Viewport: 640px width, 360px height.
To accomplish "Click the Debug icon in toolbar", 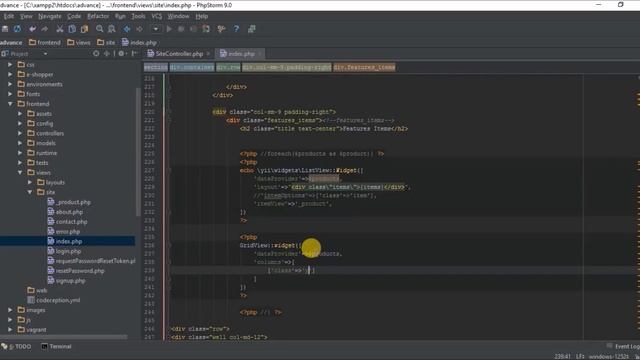I will tap(181, 29).
